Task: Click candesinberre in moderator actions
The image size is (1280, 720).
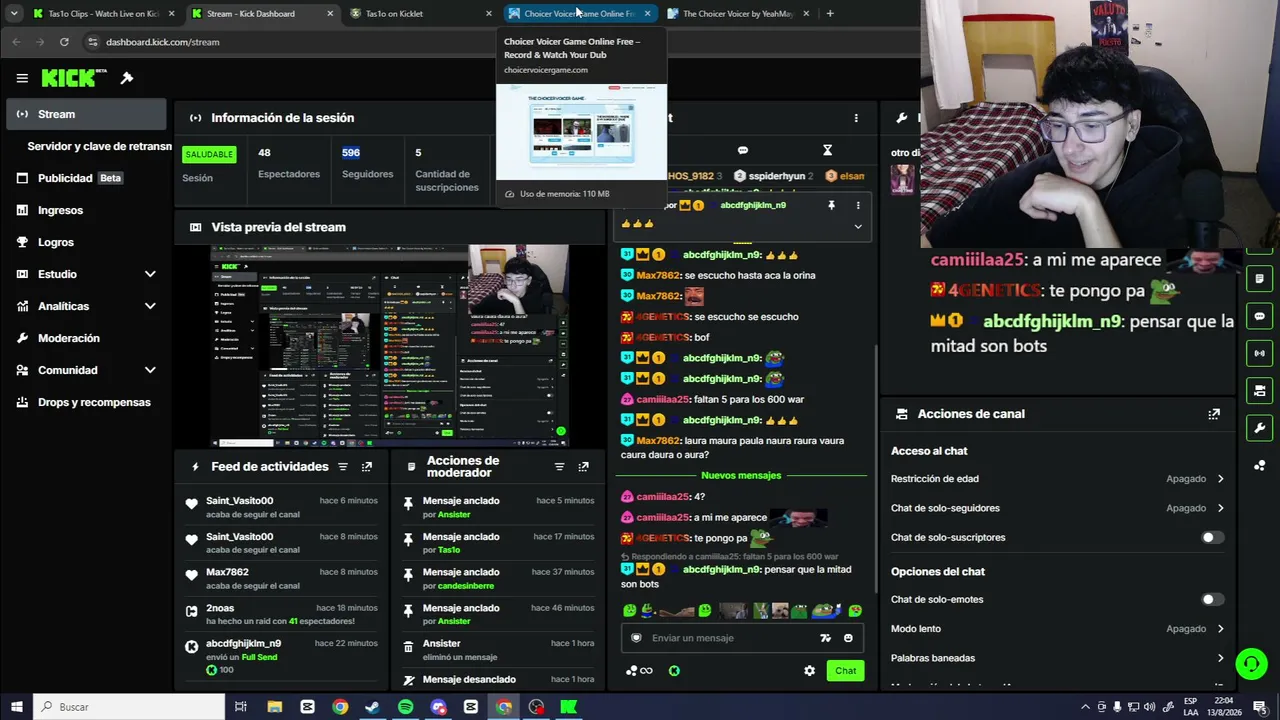Action: click(x=466, y=585)
